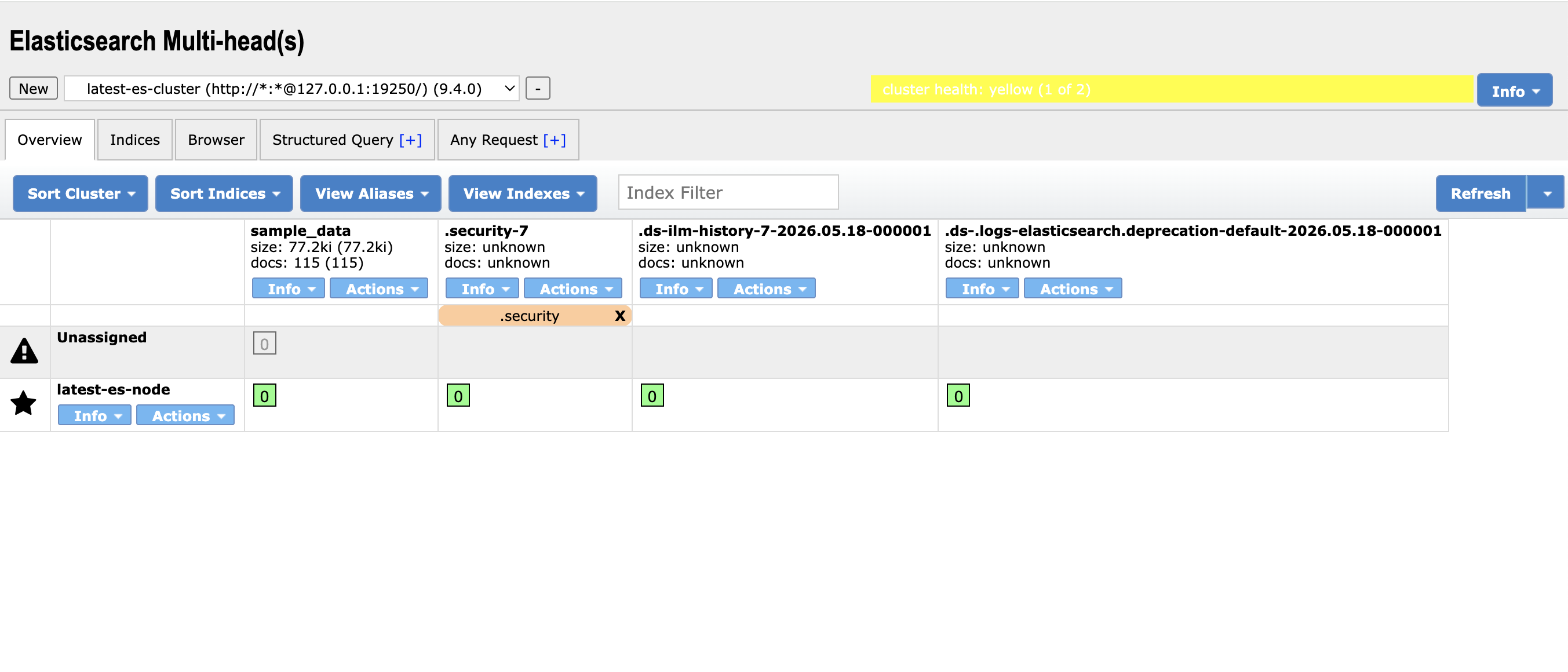Screen dimensions: 1568x672
Task: Click the master node star icon
Action: click(x=24, y=403)
